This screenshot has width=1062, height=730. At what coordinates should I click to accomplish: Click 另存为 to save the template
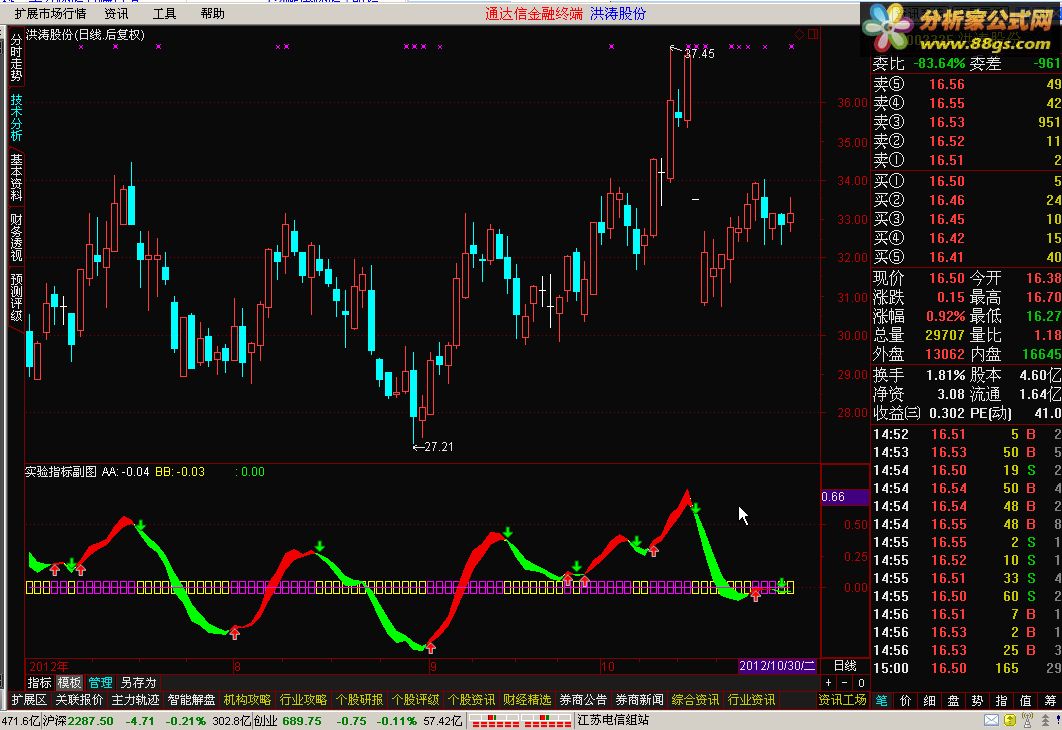(138, 683)
